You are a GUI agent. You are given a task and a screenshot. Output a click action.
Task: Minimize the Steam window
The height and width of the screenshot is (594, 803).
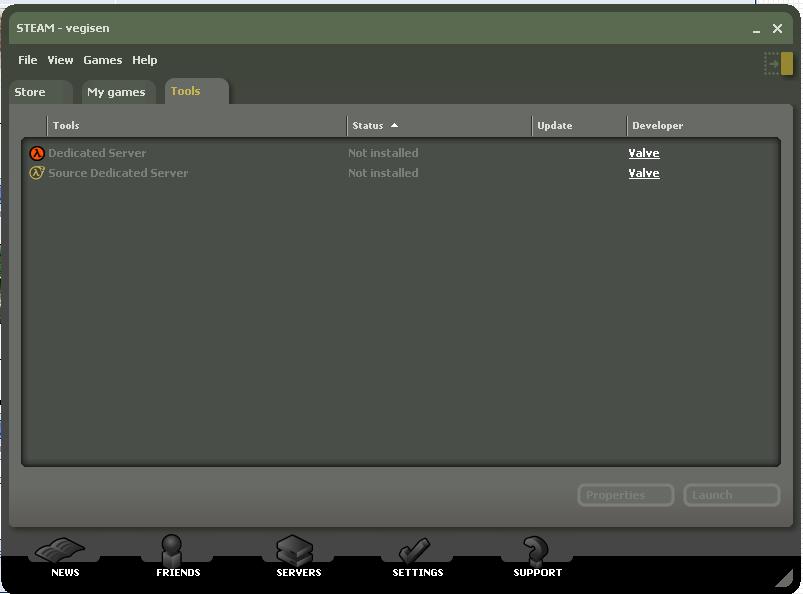(x=756, y=30)
